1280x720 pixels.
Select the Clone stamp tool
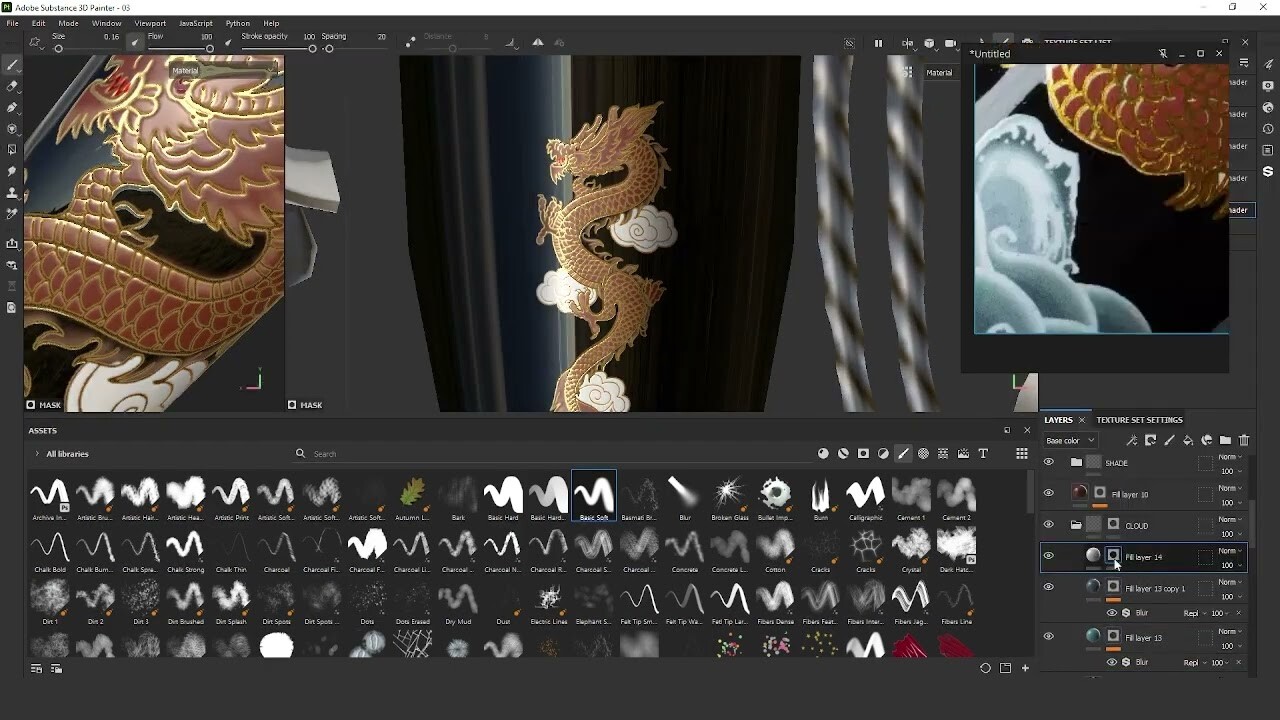click(12, 192)
